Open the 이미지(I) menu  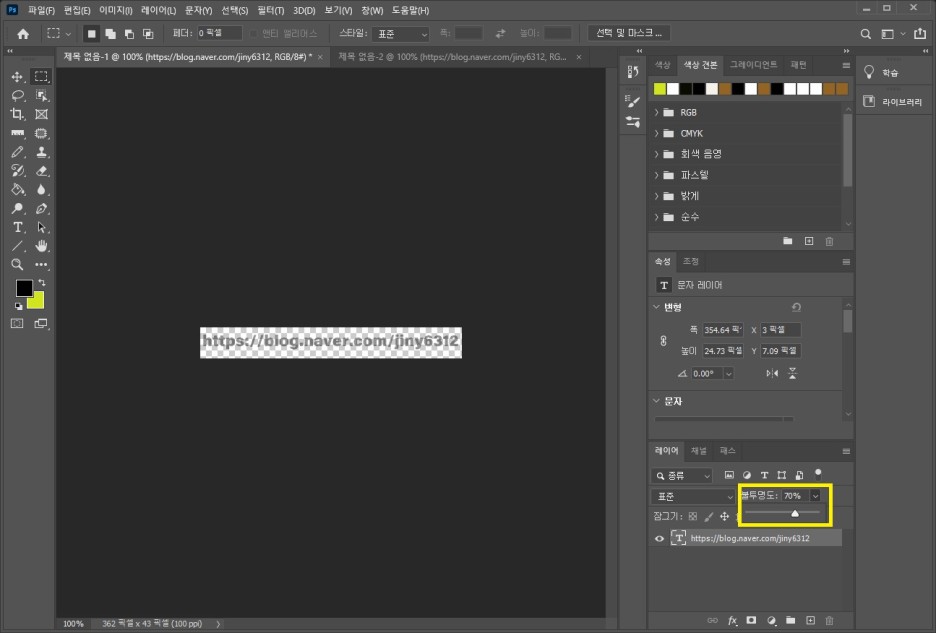point(115,10)
